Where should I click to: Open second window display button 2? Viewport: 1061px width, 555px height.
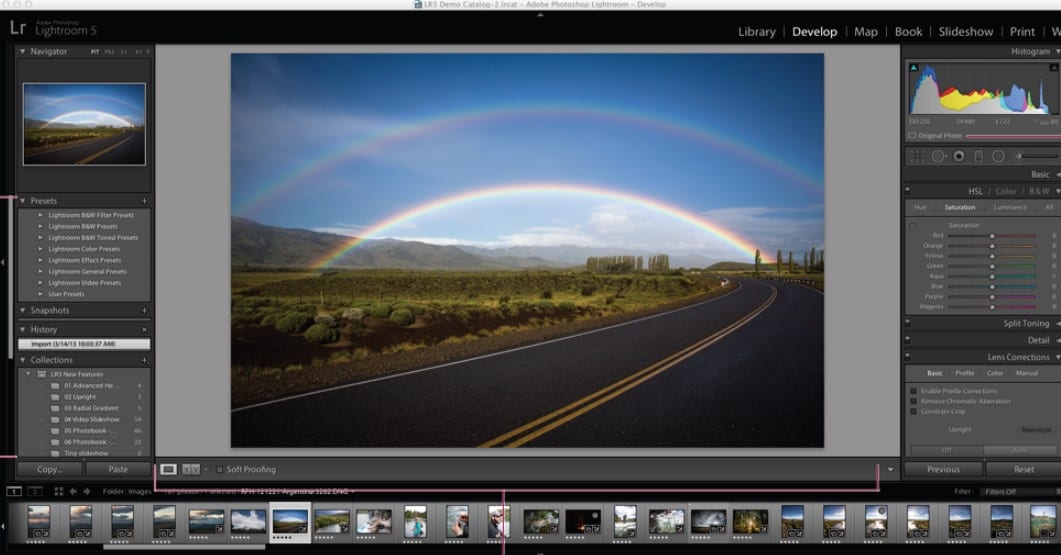click(35, 491)
